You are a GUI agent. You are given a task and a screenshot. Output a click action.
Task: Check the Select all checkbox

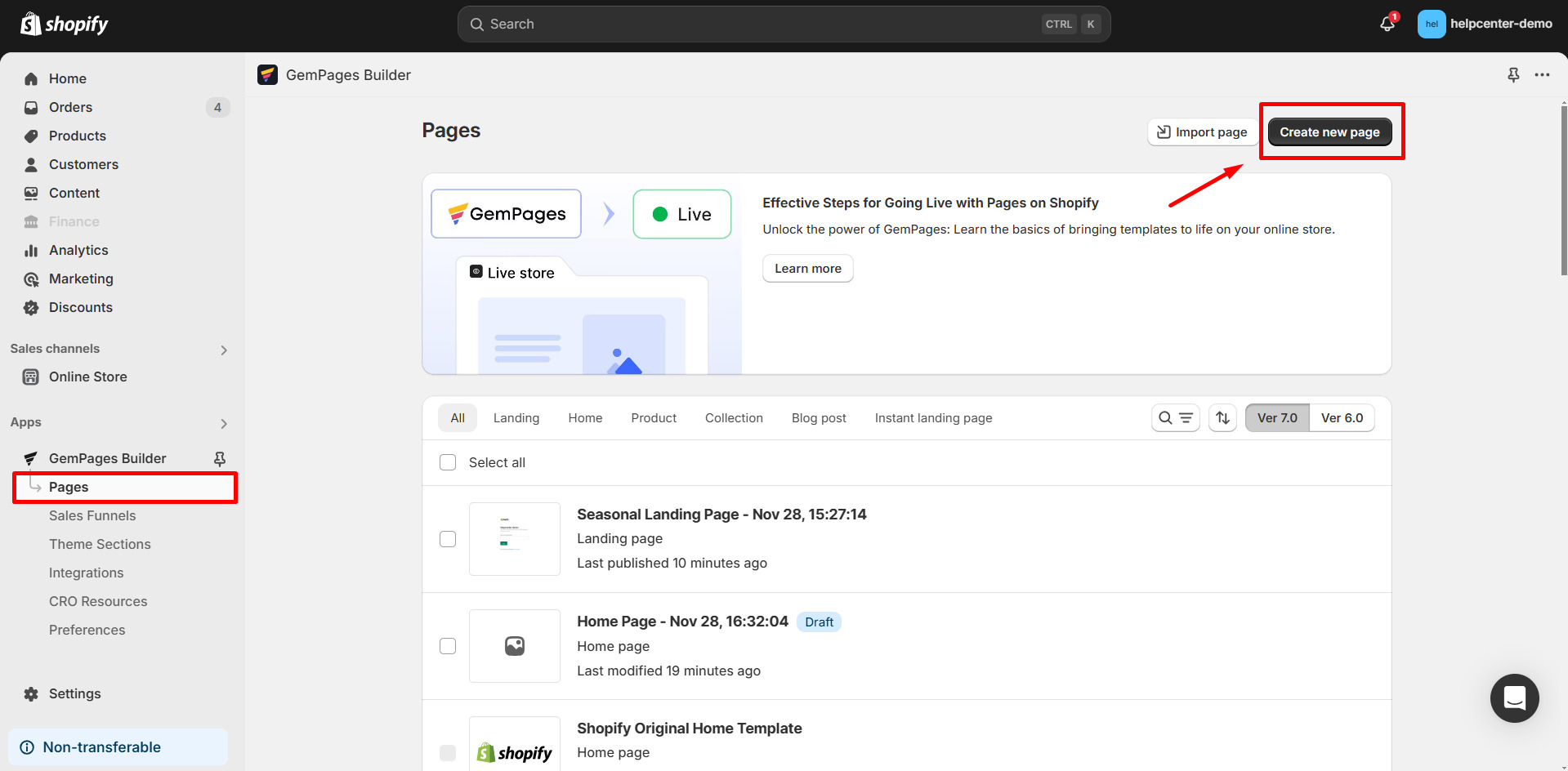448,462
